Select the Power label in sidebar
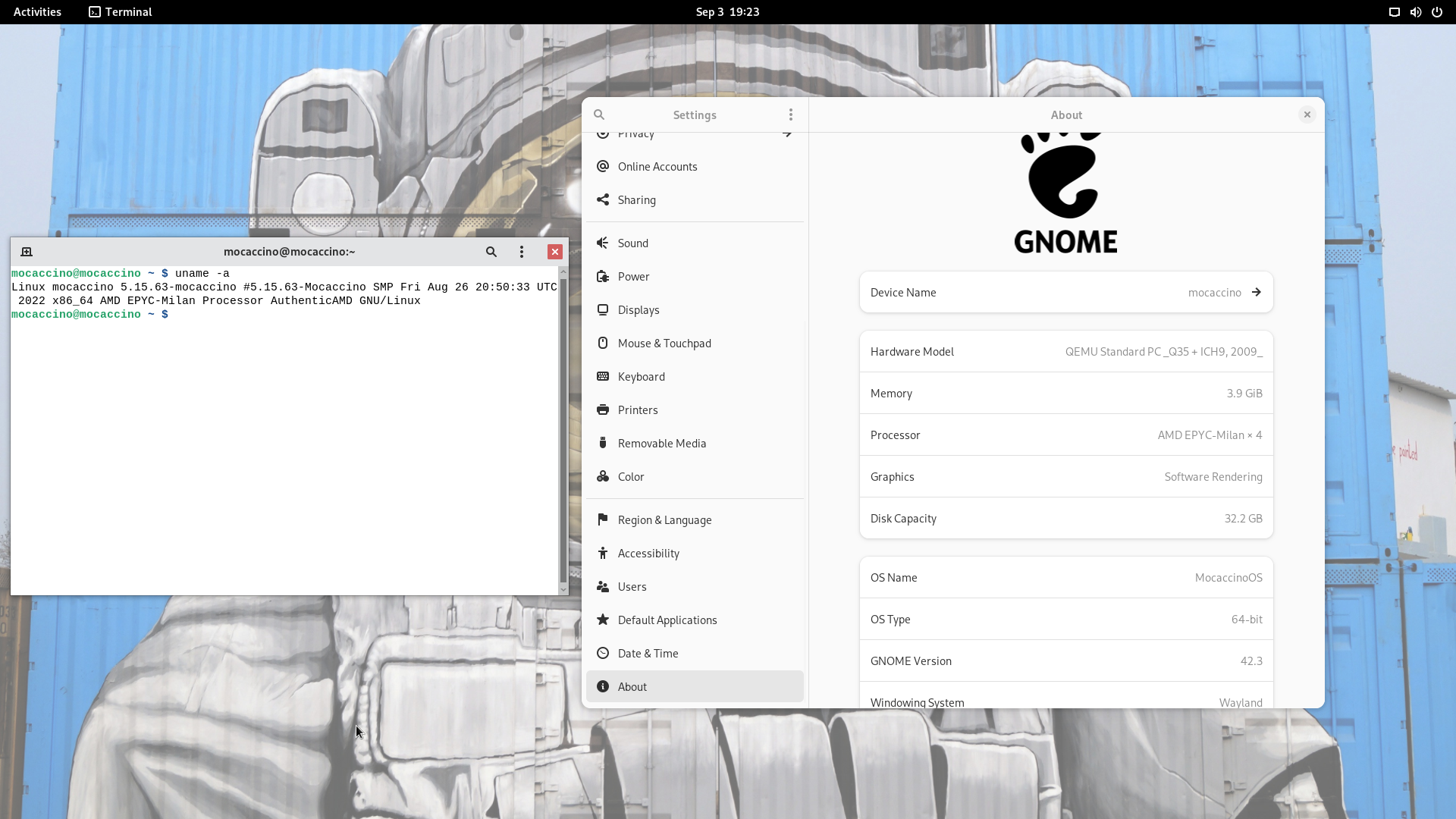The height and width of the screenshot is (819, 1456). (634, 276)
